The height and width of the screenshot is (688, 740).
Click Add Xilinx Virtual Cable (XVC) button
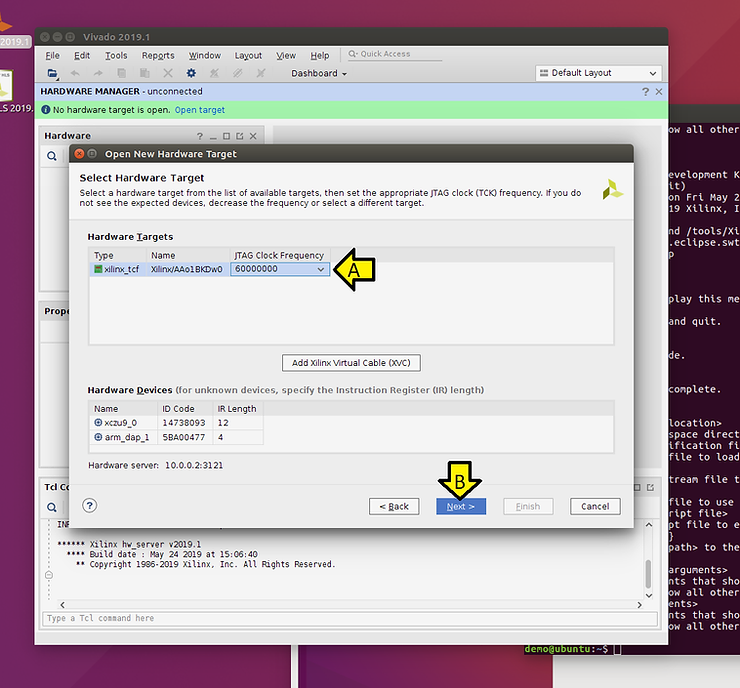[351, 362]
